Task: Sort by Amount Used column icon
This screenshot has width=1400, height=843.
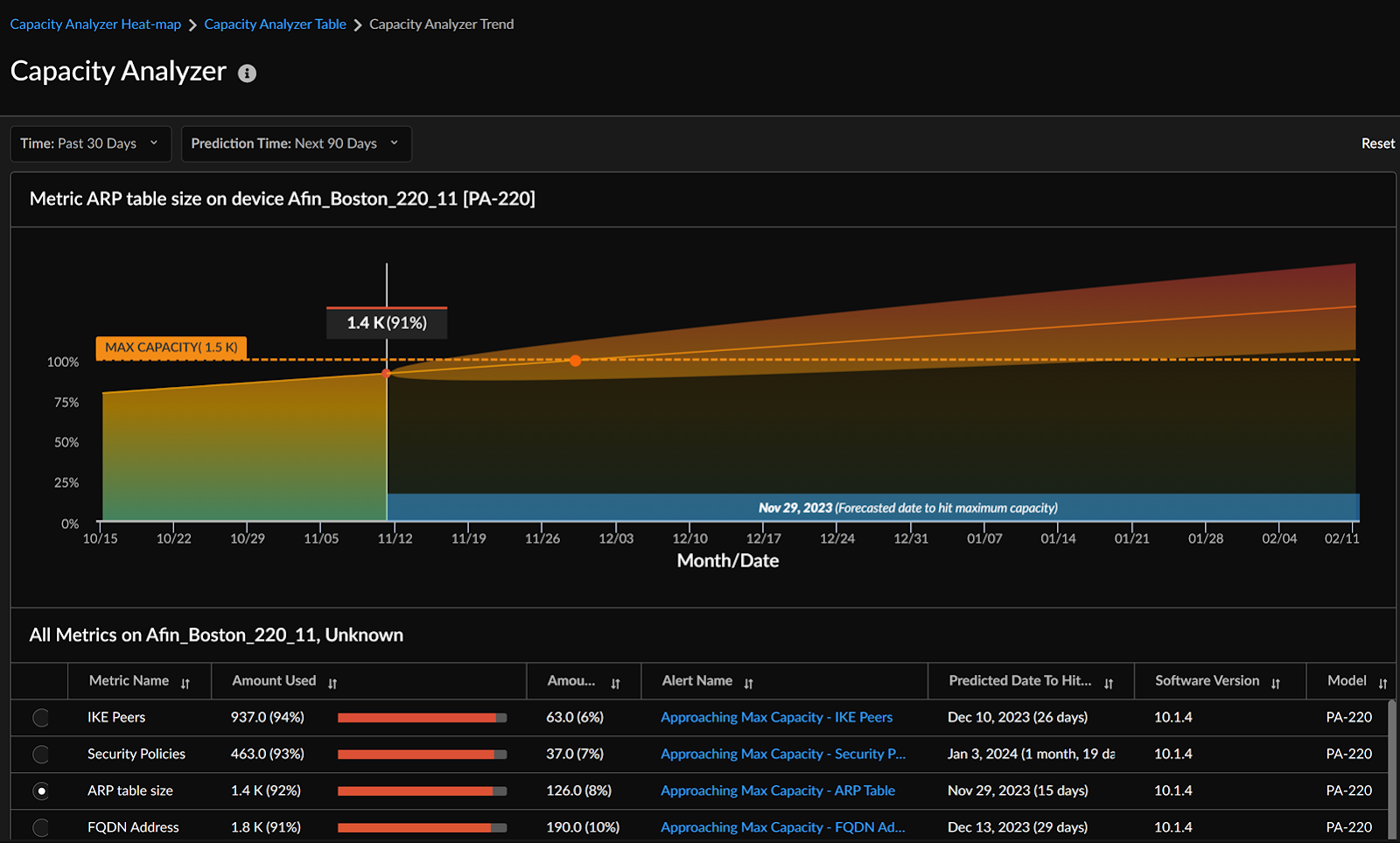Action: (332, 684)
